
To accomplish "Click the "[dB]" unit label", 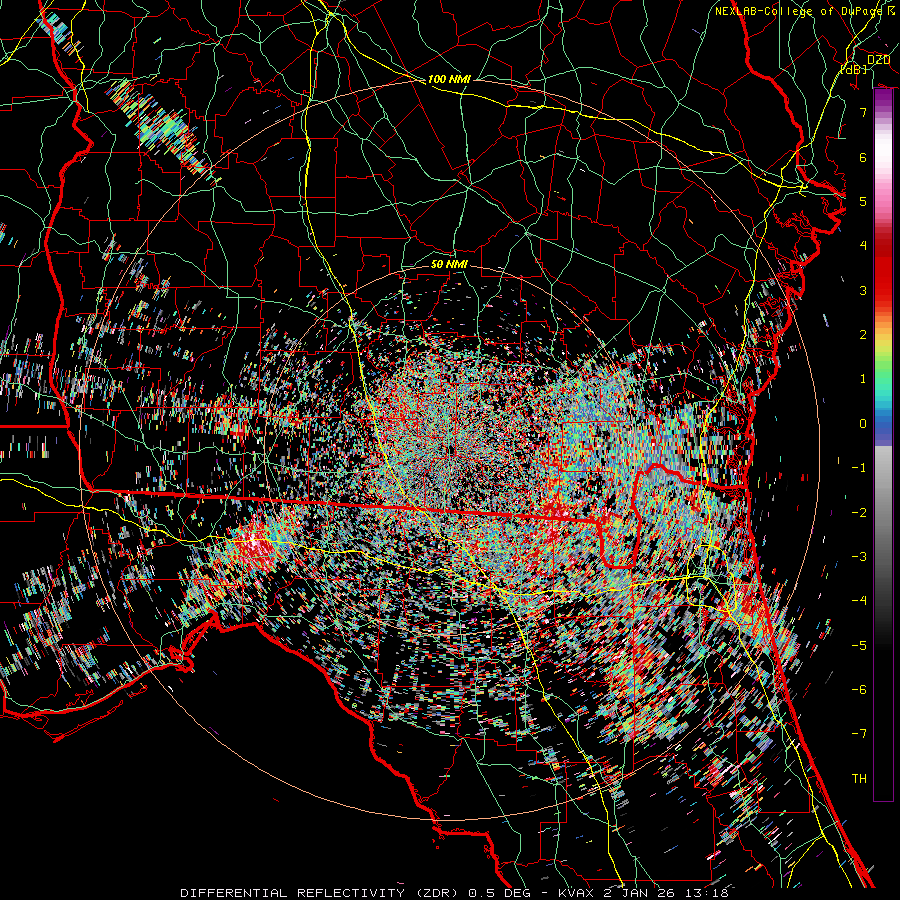I will (x=854, y=69).
